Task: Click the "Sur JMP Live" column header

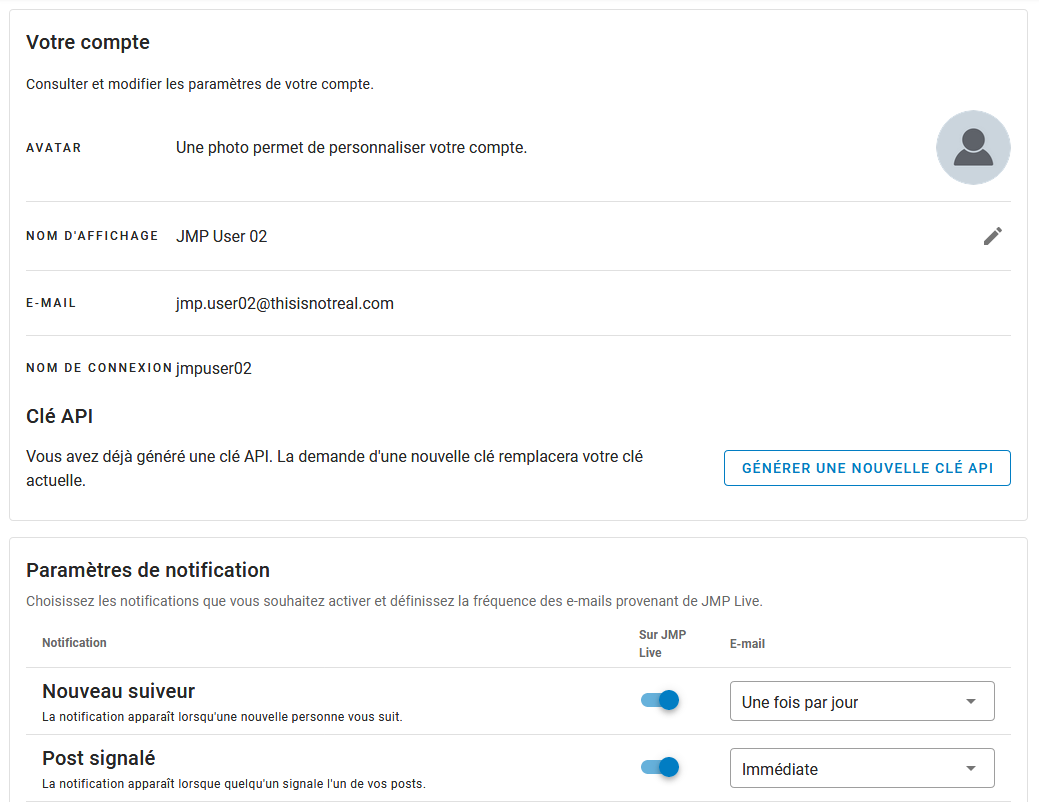Action: click(661, 643)
